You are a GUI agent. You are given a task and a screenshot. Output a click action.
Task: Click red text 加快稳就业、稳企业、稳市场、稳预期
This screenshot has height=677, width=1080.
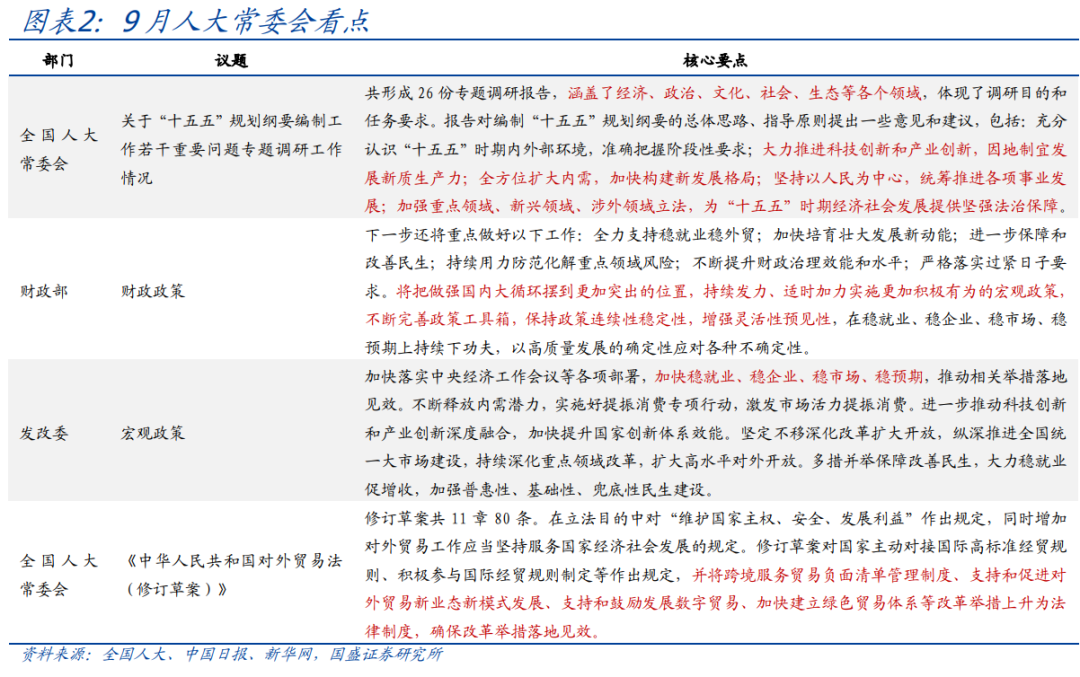click(789, 377)
